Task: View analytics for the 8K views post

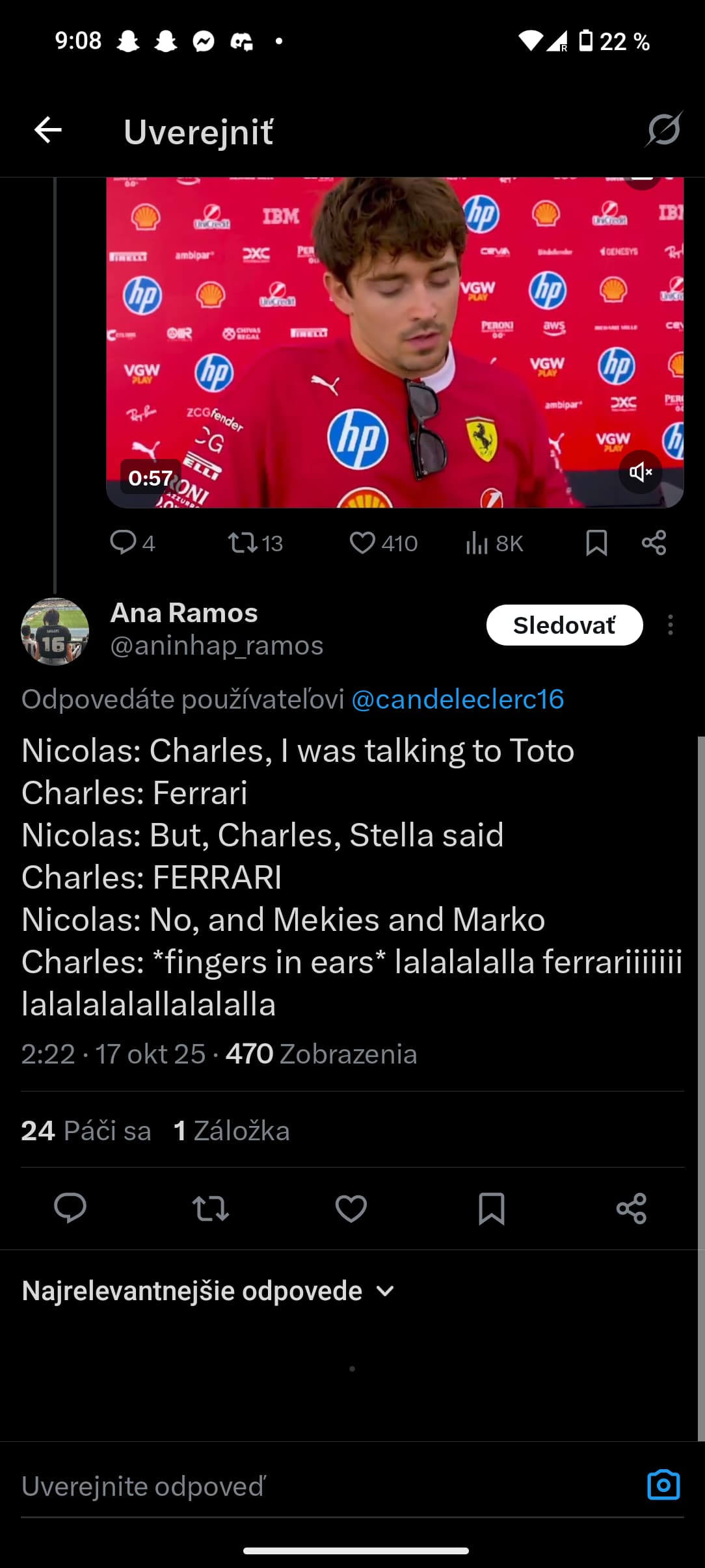Action: (494, 543)
